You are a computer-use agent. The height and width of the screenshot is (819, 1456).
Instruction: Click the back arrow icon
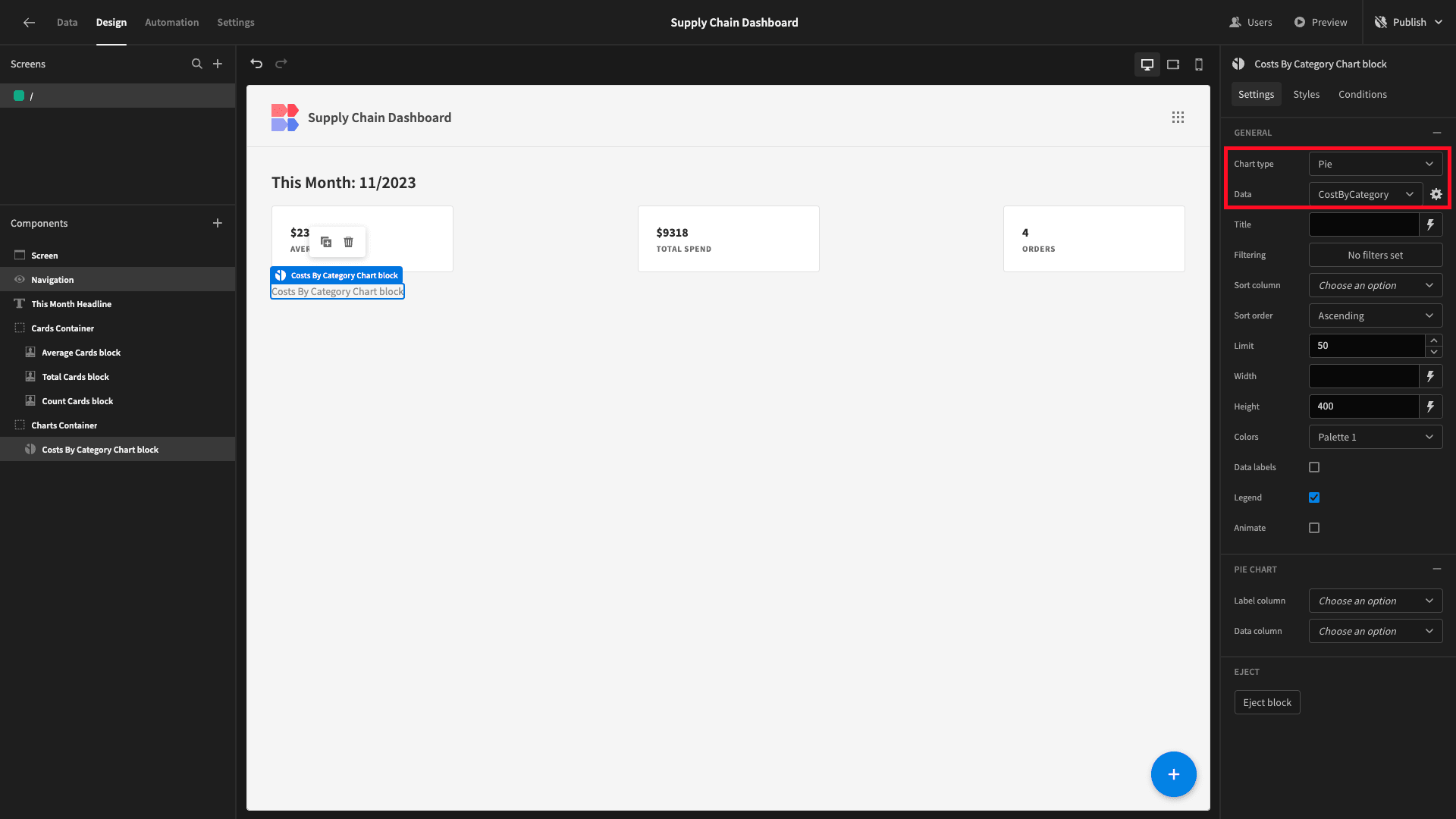click(29, 23)
